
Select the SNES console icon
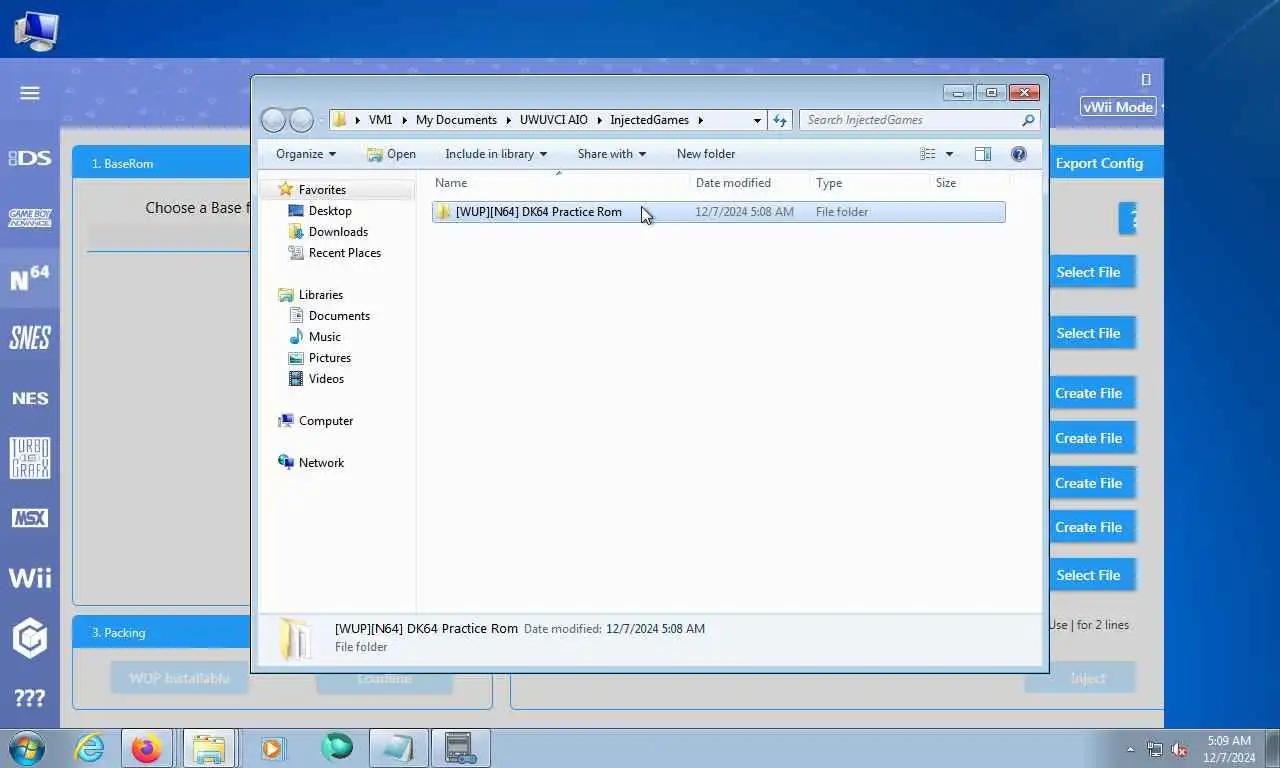coord(30,338)
